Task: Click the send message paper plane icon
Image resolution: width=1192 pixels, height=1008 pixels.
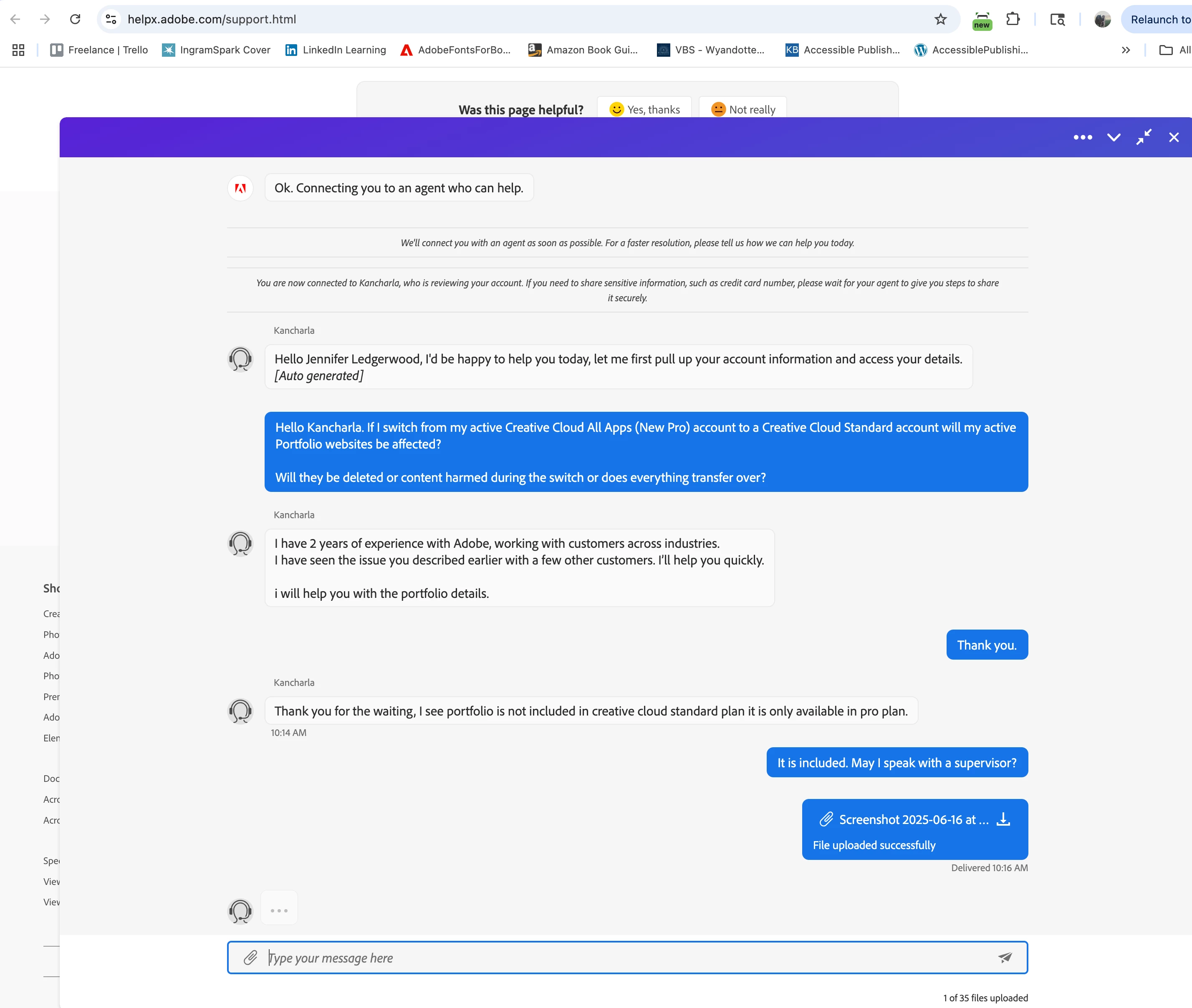Action: [1005, 958]
